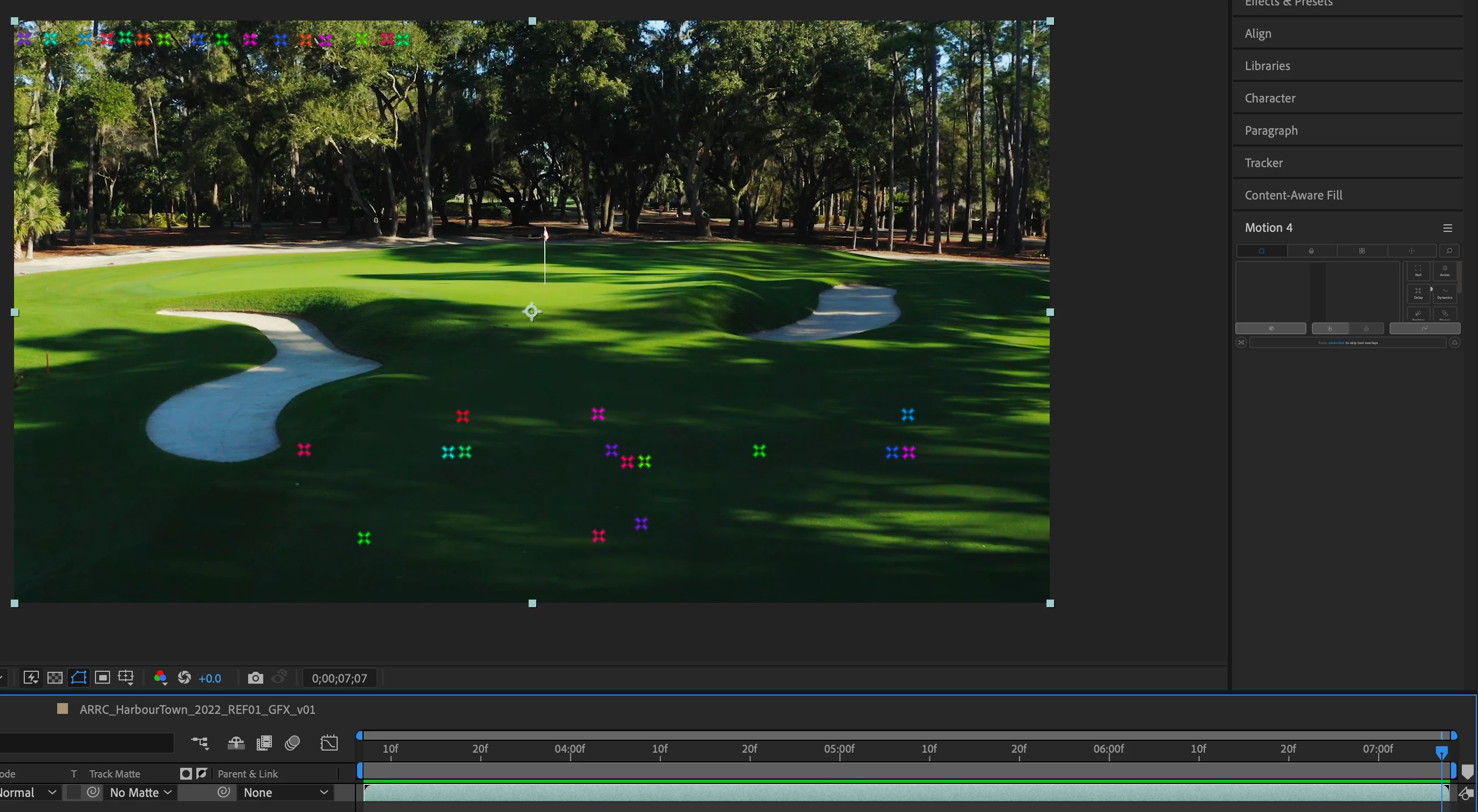
Task: Click the ARRC_HarbourTown composition label color swatch
Action: [x=63, y=709]
